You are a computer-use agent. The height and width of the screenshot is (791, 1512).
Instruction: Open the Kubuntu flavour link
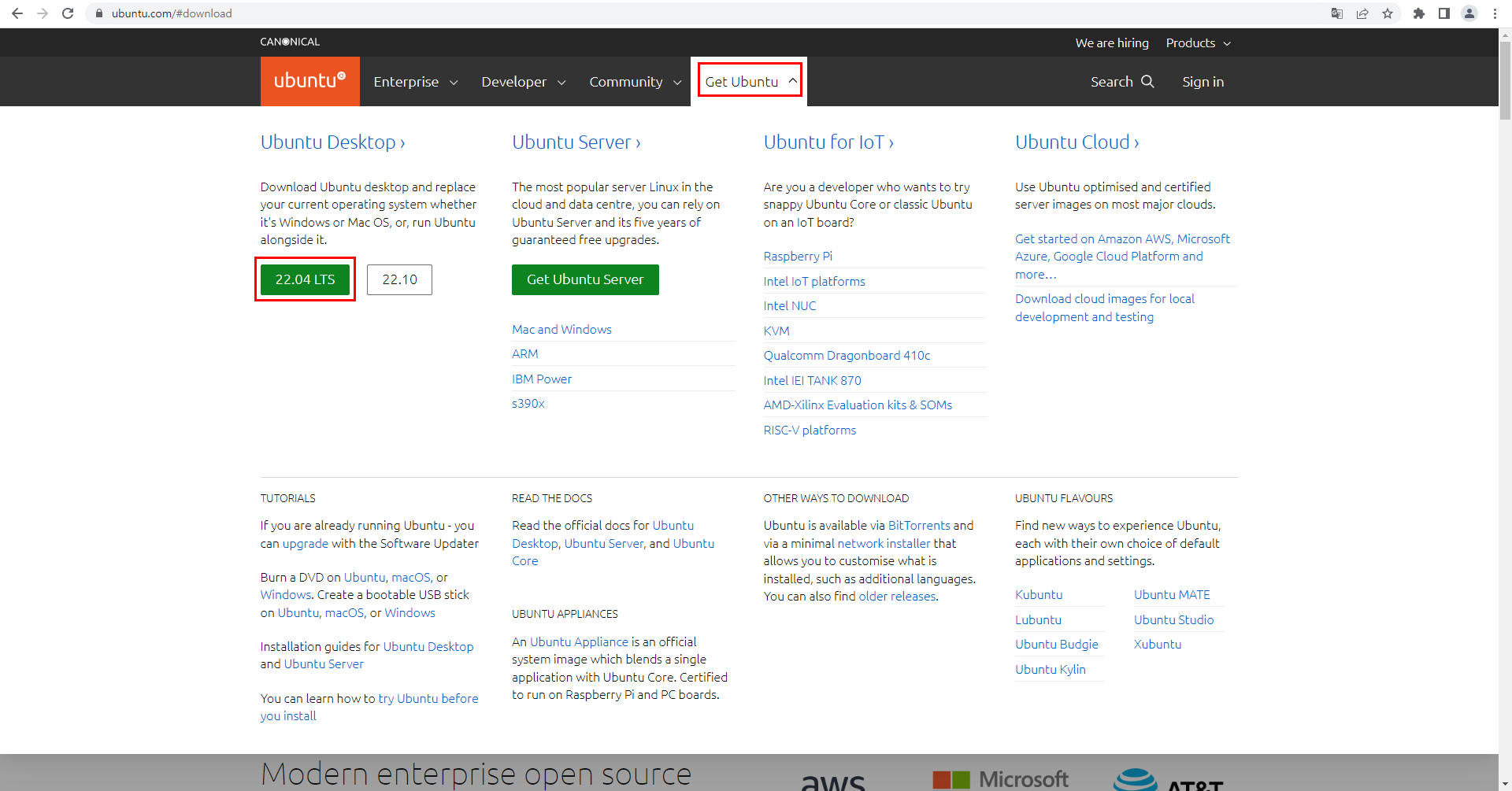point(1039,594)
